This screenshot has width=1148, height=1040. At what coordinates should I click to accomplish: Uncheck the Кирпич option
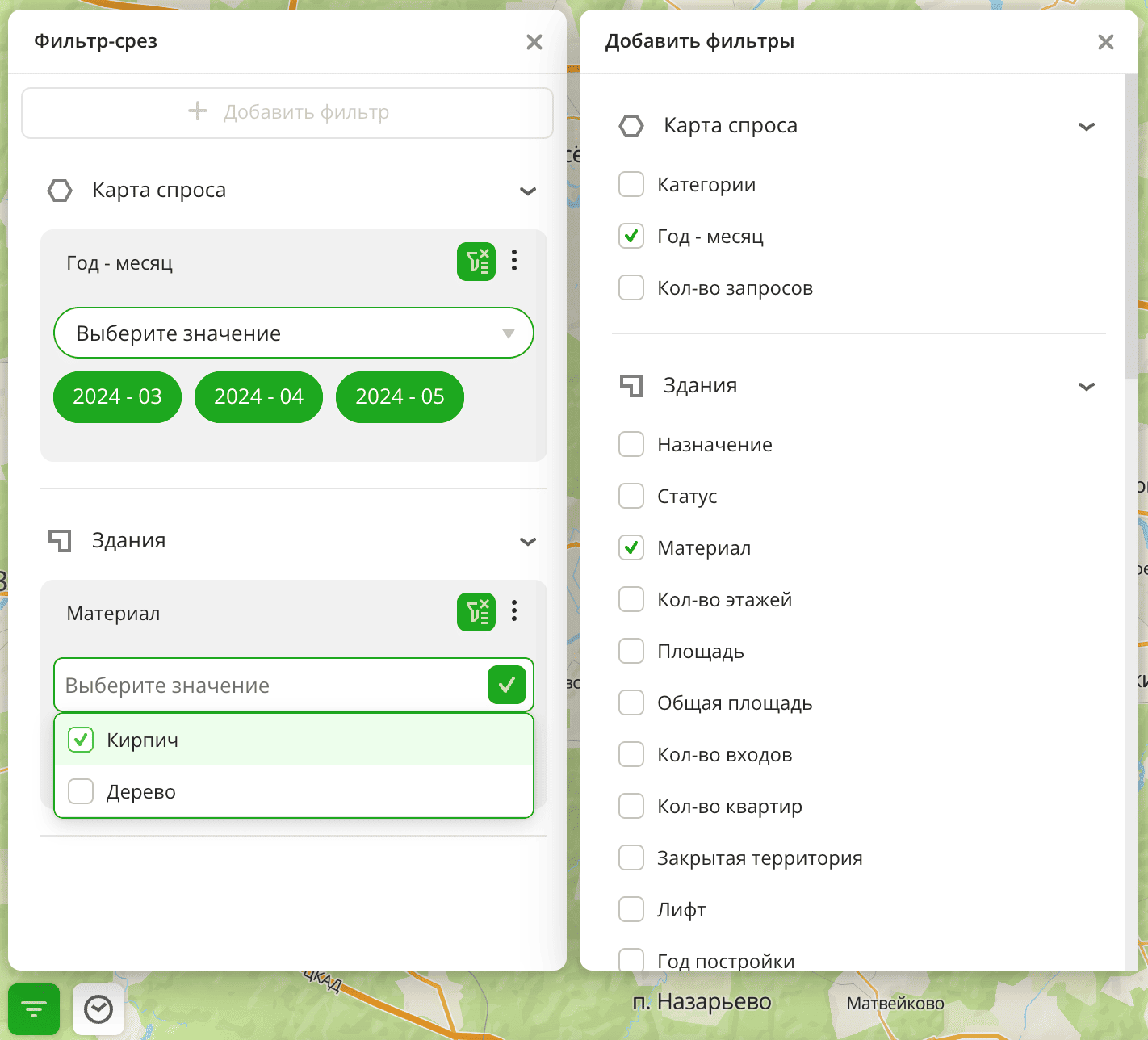point(81,740)
